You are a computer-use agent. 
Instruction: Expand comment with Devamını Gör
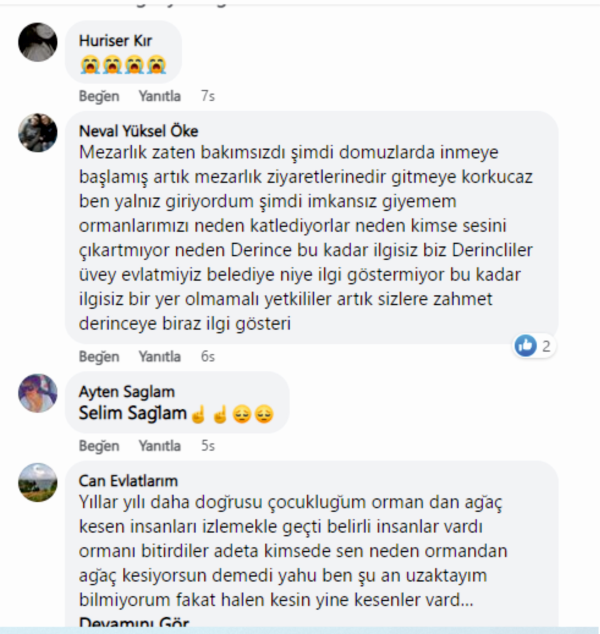[134, 622]
